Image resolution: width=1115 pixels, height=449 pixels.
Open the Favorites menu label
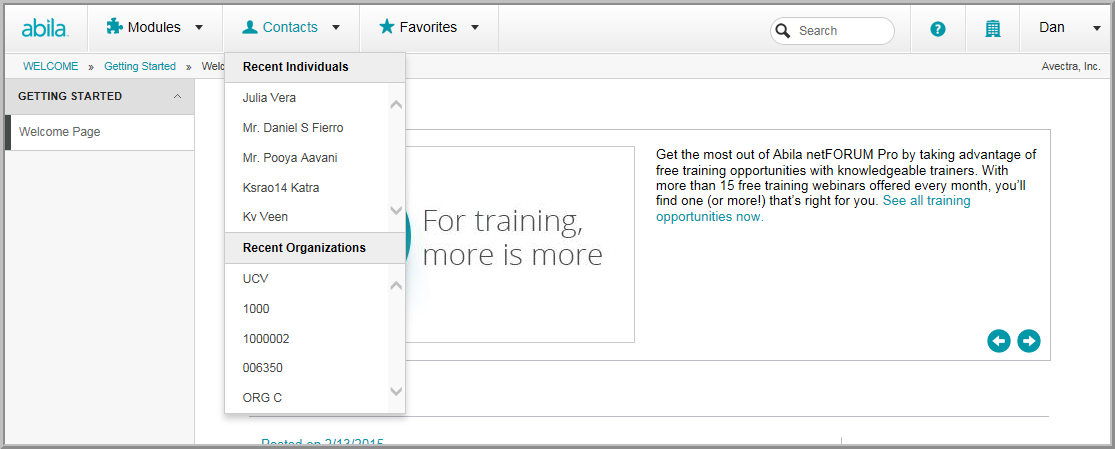(x=428, y=27)
